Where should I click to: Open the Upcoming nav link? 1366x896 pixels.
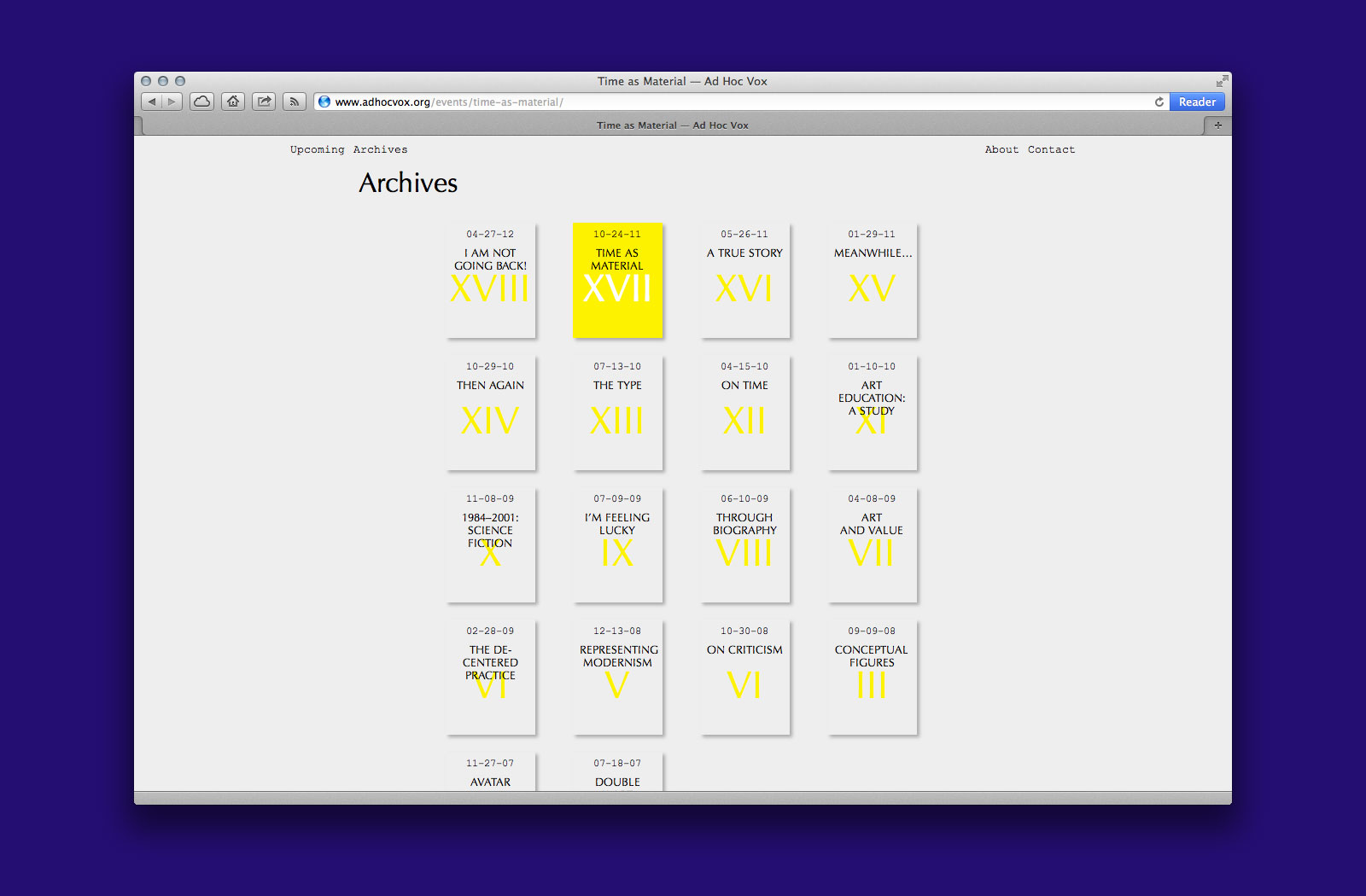[318, 149]
